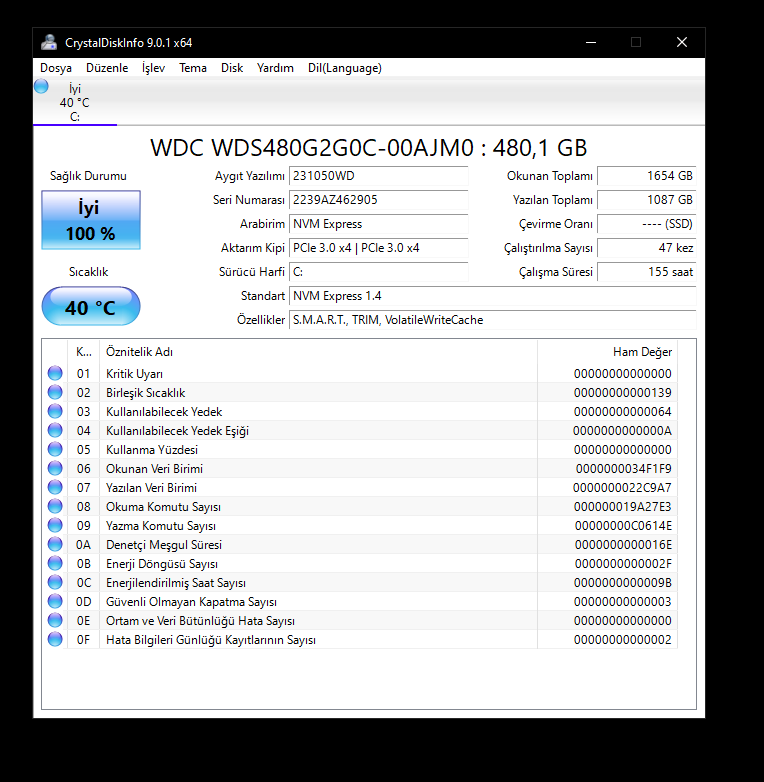The image size is (764, 782).
Task: Click the İyi 100 % health status button
Action: [x=91, y=220]
